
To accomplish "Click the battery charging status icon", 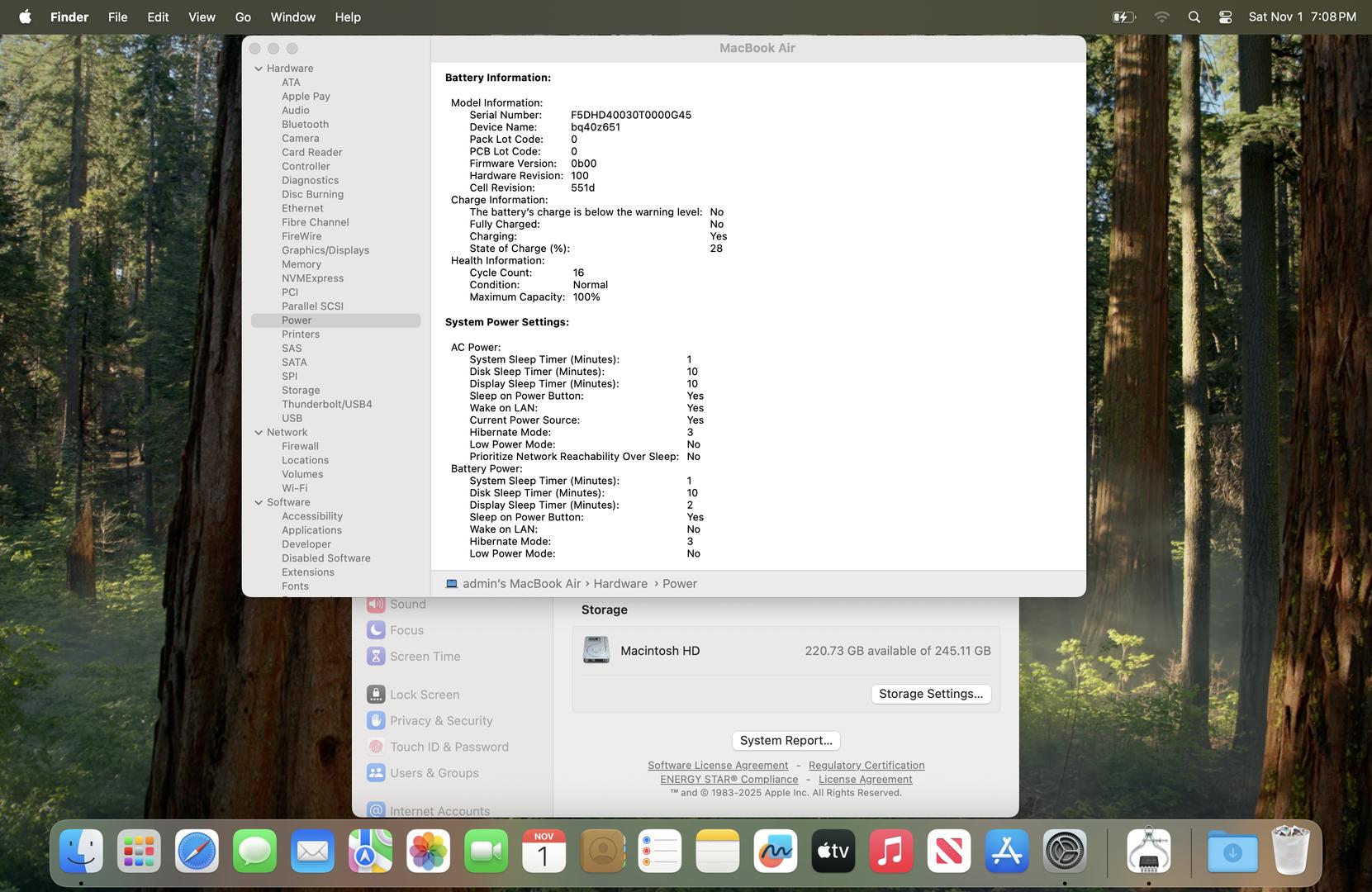I will pyautogui.click(x=1123, y=17).
